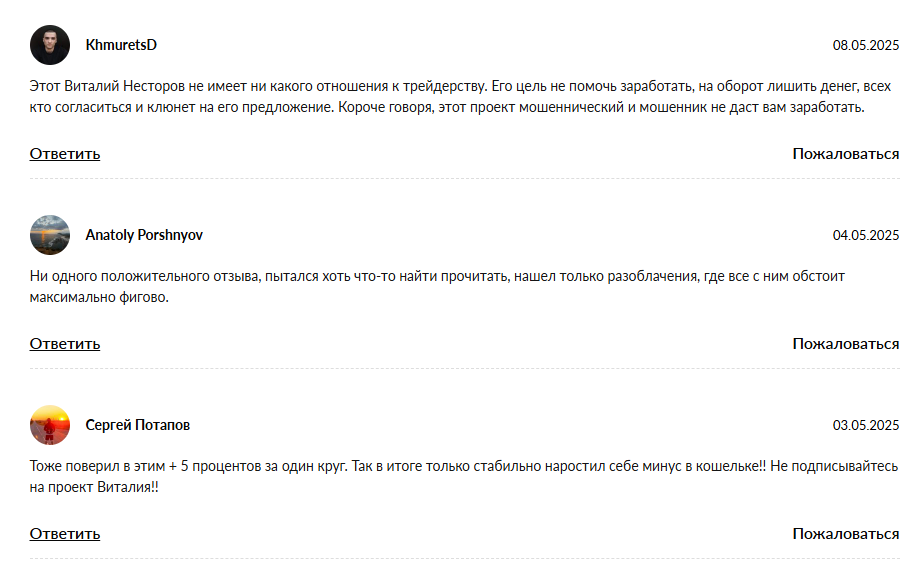
Task: Click the text 'на проект Виталия!!'
Action: [94, 487]
